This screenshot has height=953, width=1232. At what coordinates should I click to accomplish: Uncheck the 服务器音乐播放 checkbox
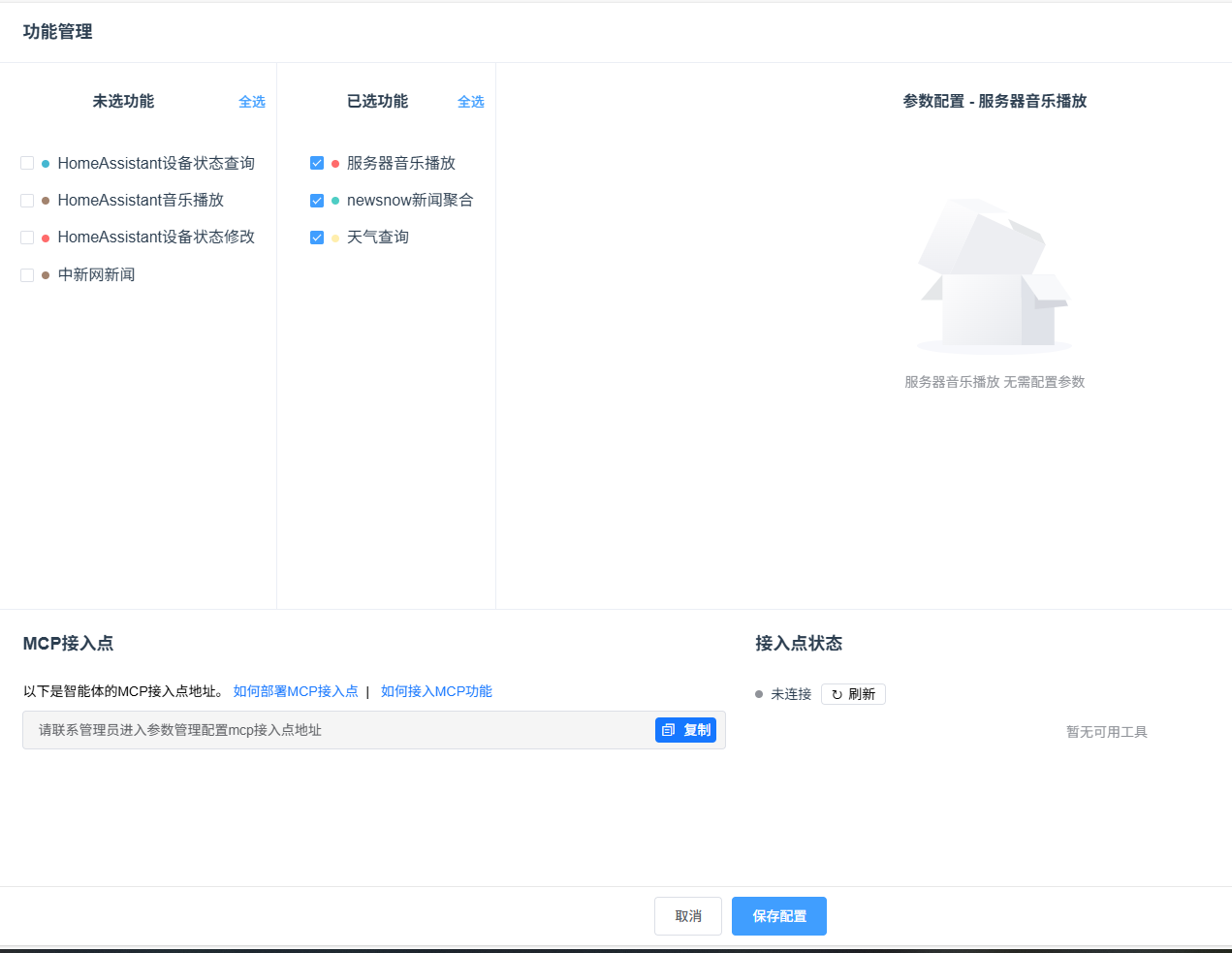[x=317, y=164]
